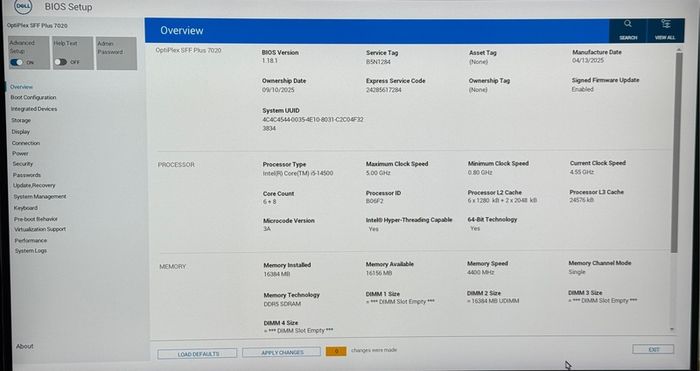Viewport: 700px width, 371px height.
Task: Click the Apply Changes button
Action: (281, 352)
